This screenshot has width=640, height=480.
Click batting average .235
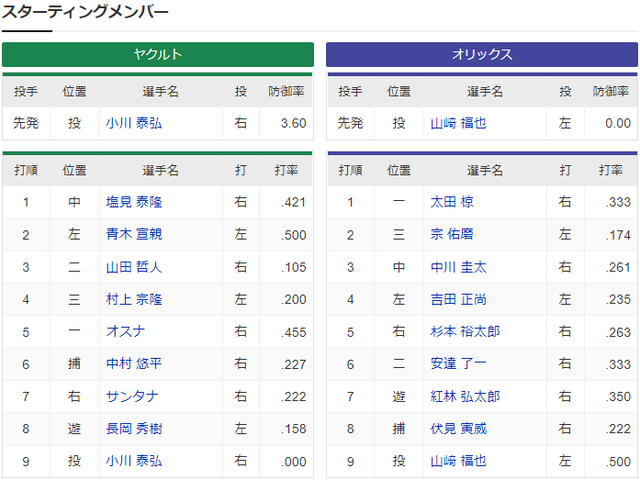click(618, 300)
